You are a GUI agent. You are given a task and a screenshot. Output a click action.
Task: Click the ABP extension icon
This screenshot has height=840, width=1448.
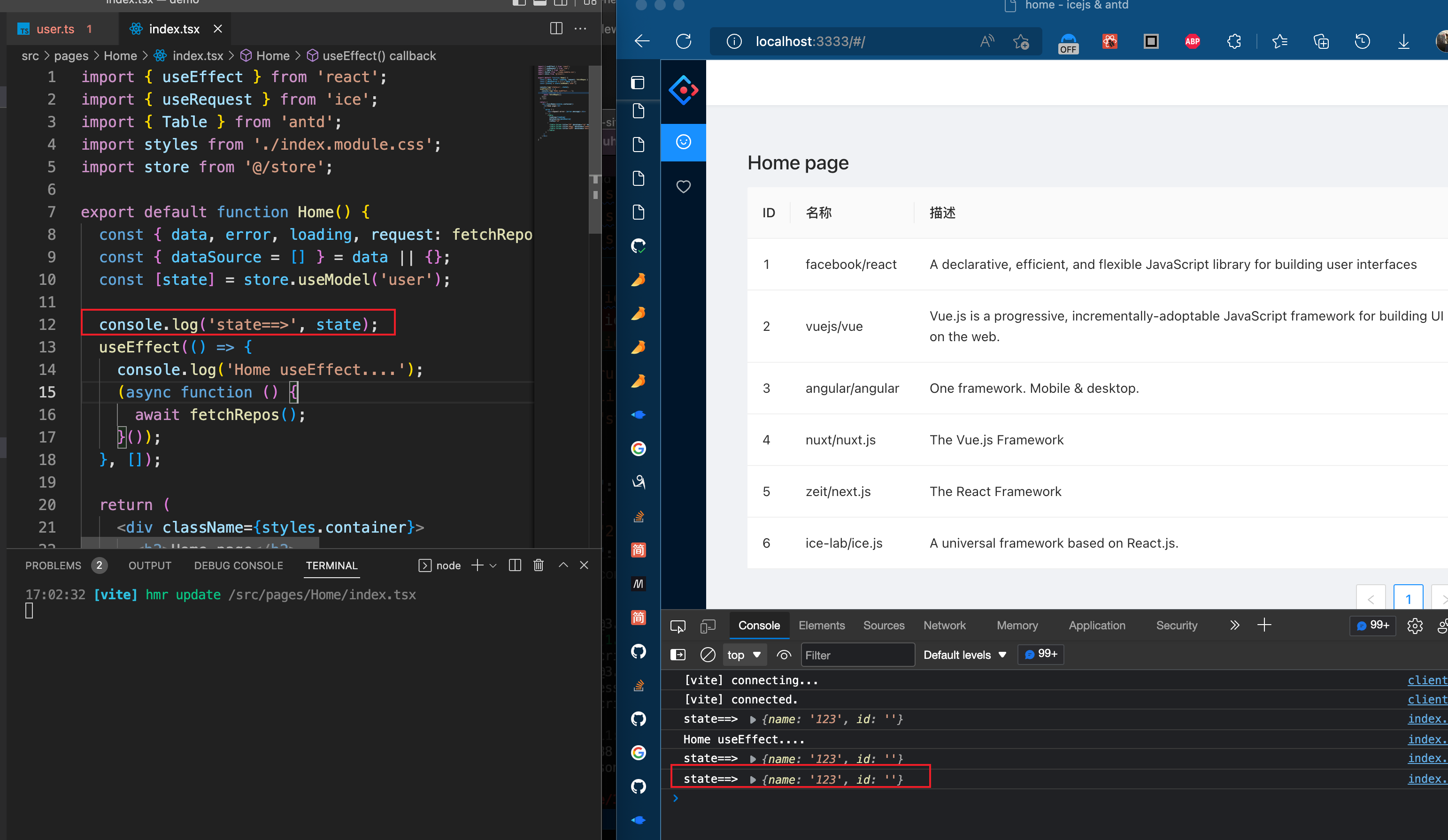pyautogui.click(x=1192, y=41)
